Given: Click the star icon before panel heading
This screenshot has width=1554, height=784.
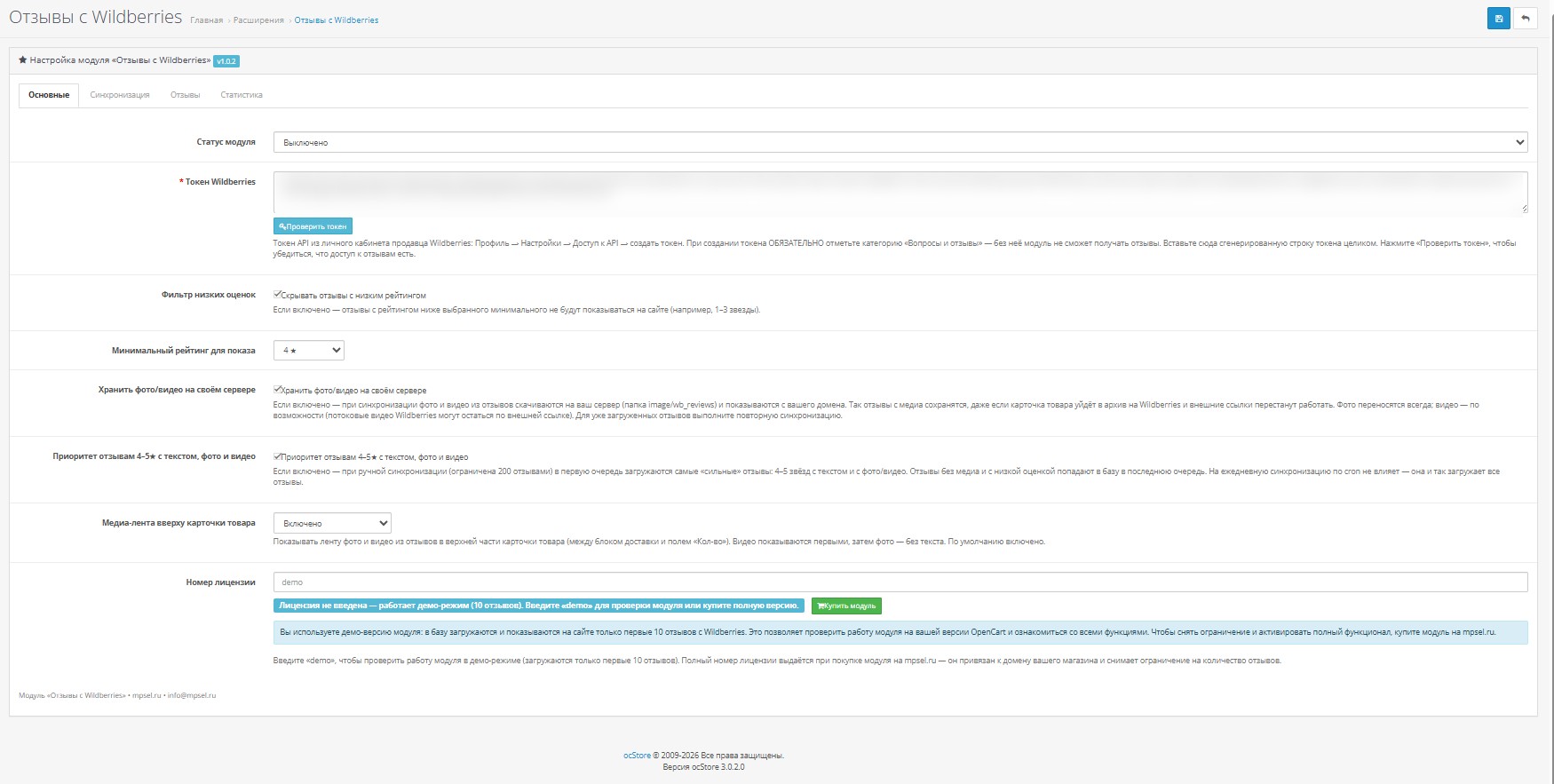Looking at the screenshot, I should (23, 60).
